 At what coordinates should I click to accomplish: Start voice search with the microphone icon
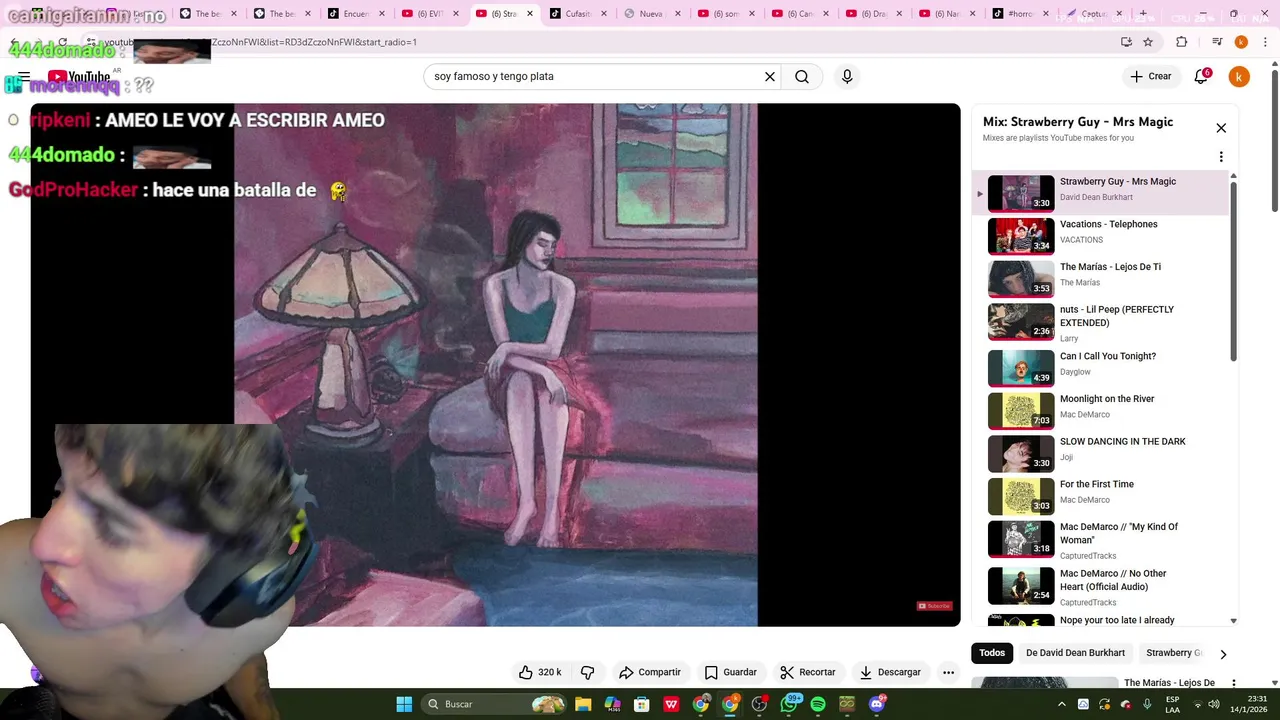click(x=847, y=76)
